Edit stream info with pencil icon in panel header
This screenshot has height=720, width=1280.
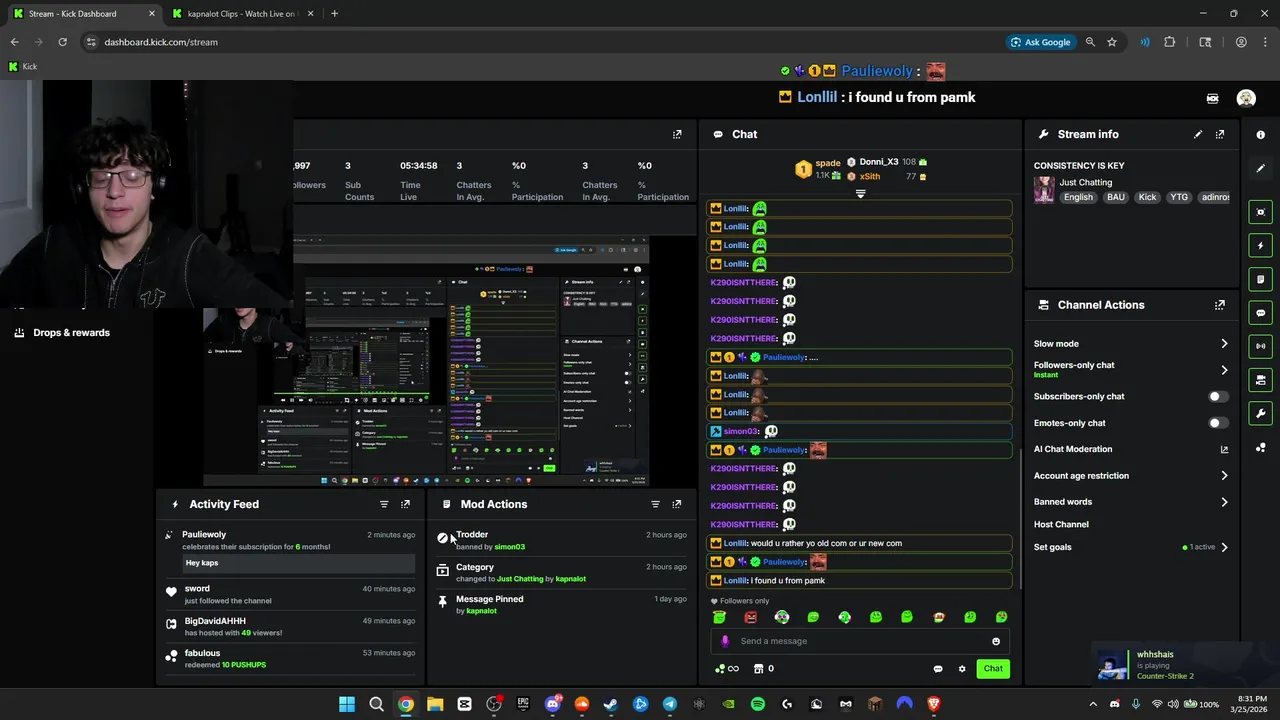[x=1198, y=134]
